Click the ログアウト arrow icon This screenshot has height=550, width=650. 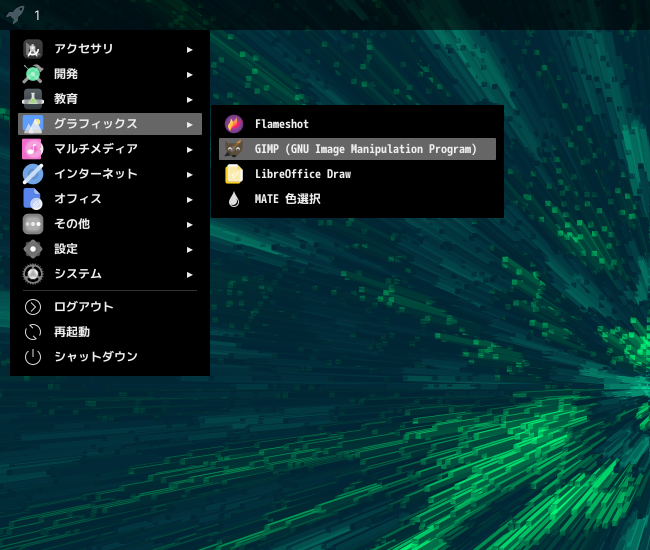pyautogui.click(x=33, y=307)
